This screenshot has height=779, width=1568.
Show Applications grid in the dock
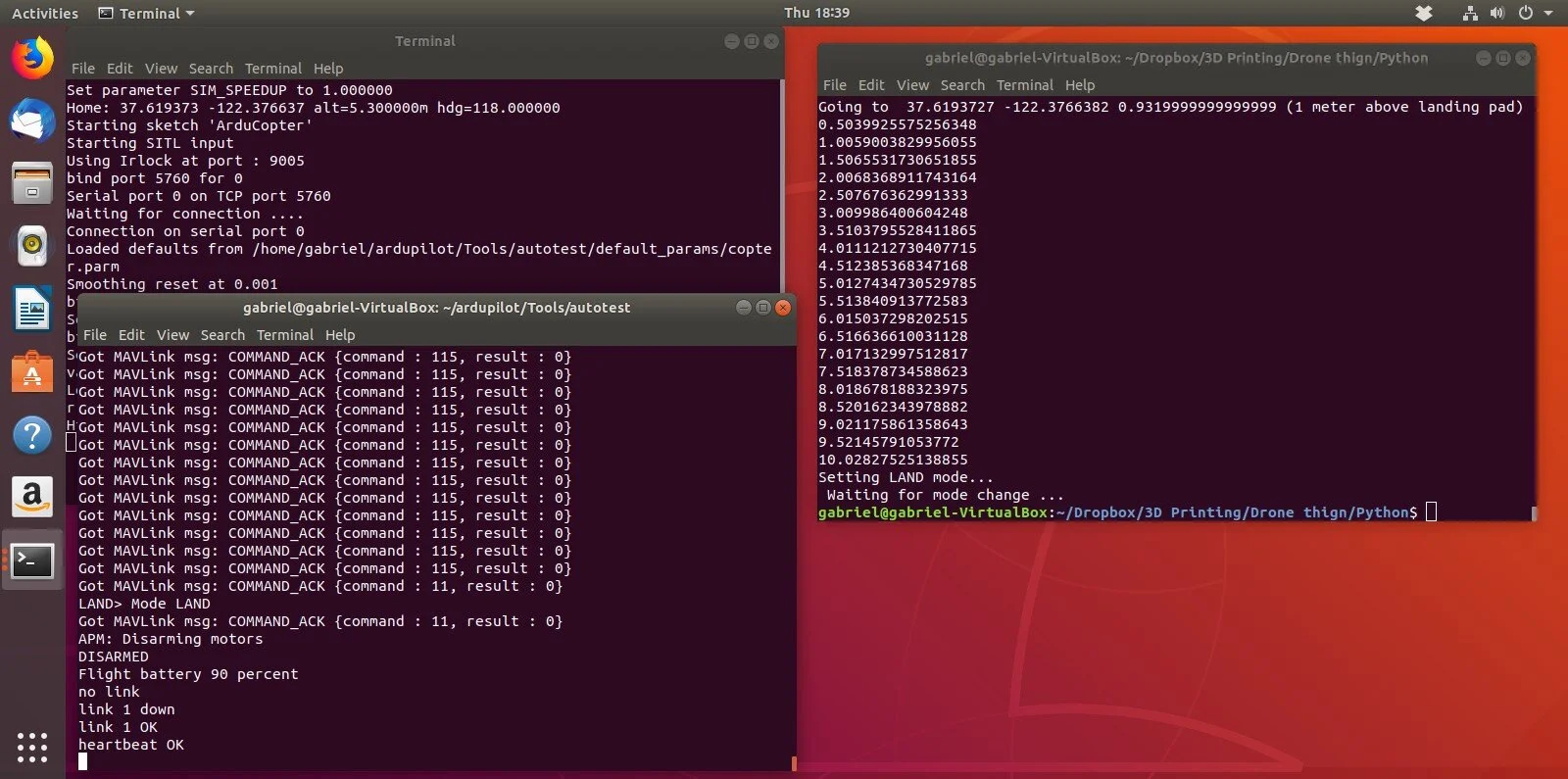pyautogui.click(x=32, y=747)
